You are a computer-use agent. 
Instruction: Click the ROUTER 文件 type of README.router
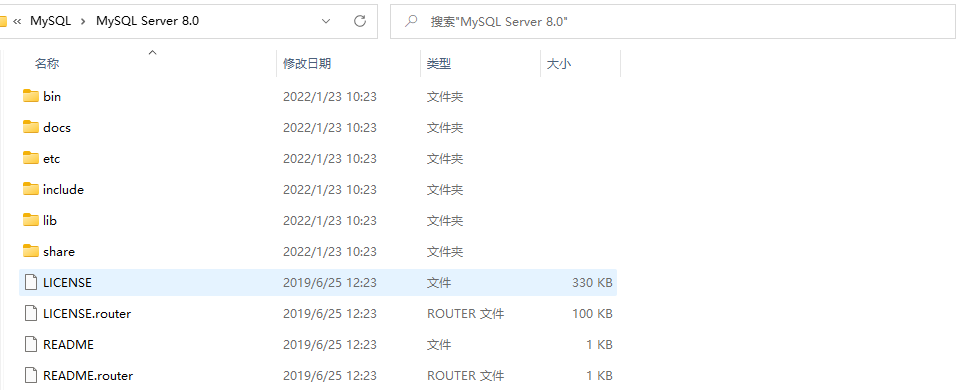pos(465,375)
